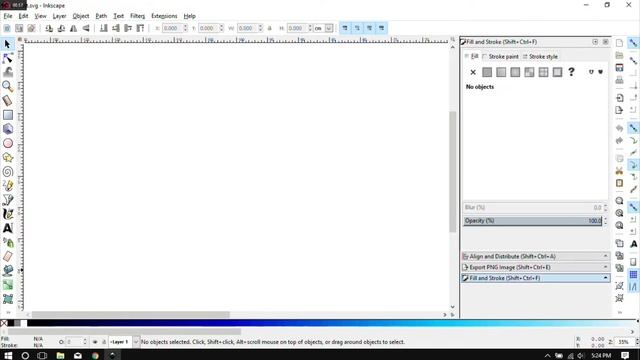Select the Zoom magnifier tool
The width and height of the screenshot is (640, 360).
point(7,86)
